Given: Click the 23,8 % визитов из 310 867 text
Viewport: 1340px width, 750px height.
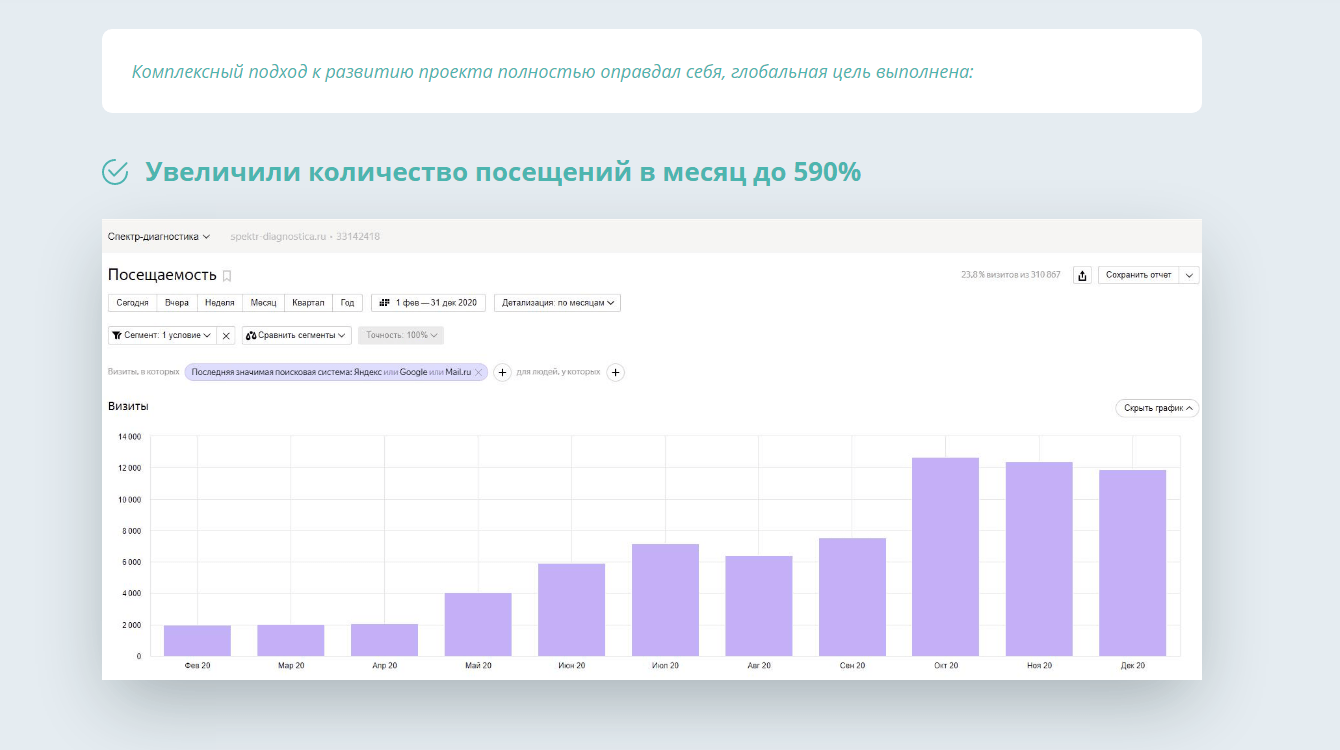Looking at the screenshot, I should pyautogui.click(x=1010, y=275).
